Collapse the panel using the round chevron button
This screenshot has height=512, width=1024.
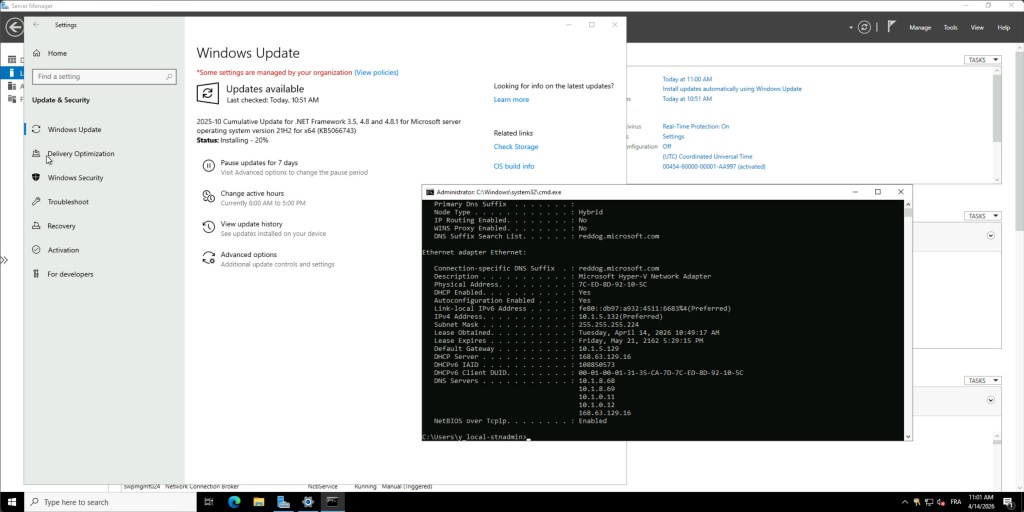point(991,236)
